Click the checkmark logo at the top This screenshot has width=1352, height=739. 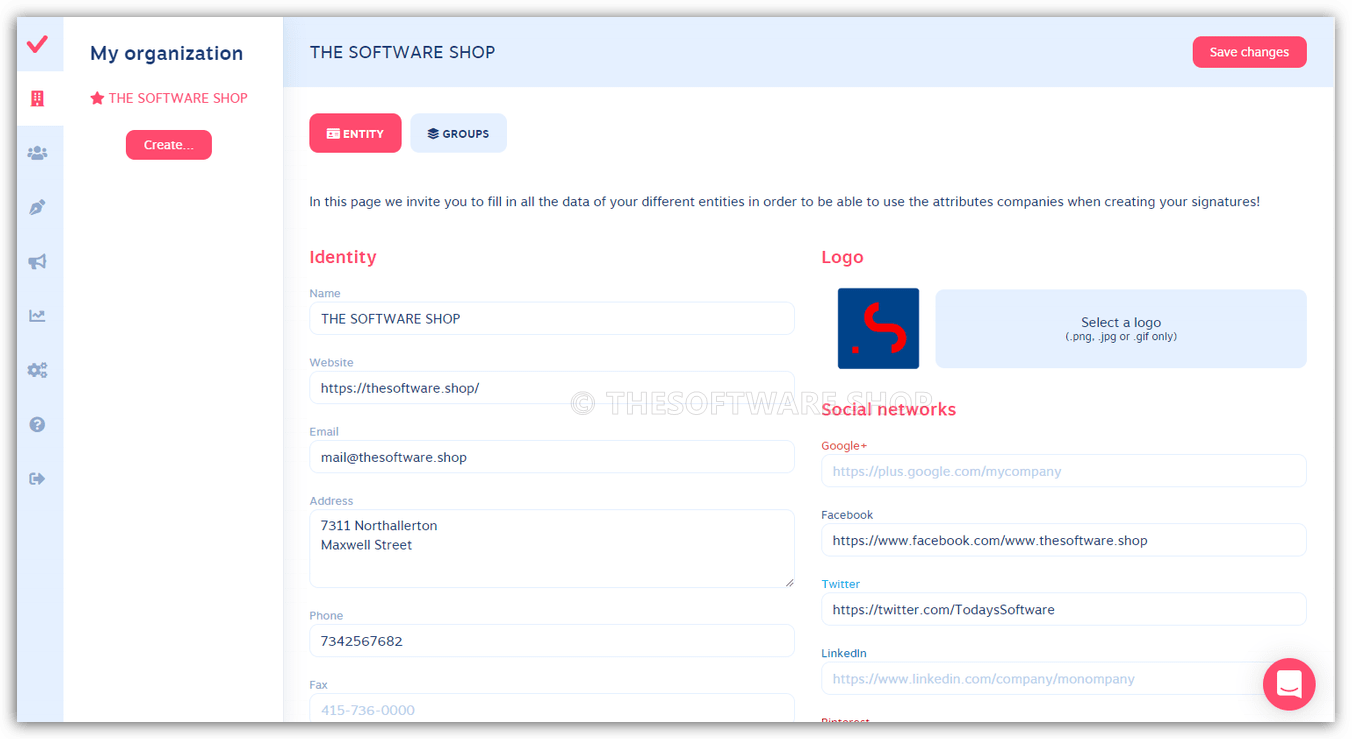click(38, 44)
